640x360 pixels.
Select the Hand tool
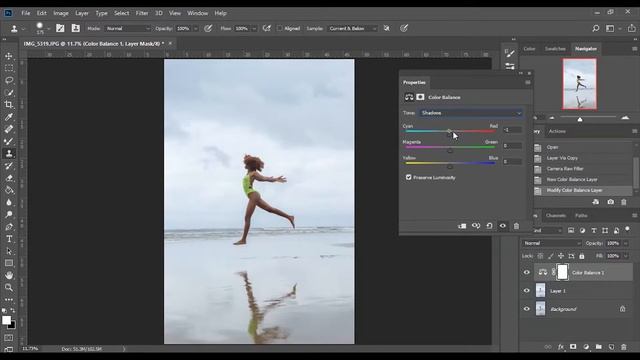(9, 276)
